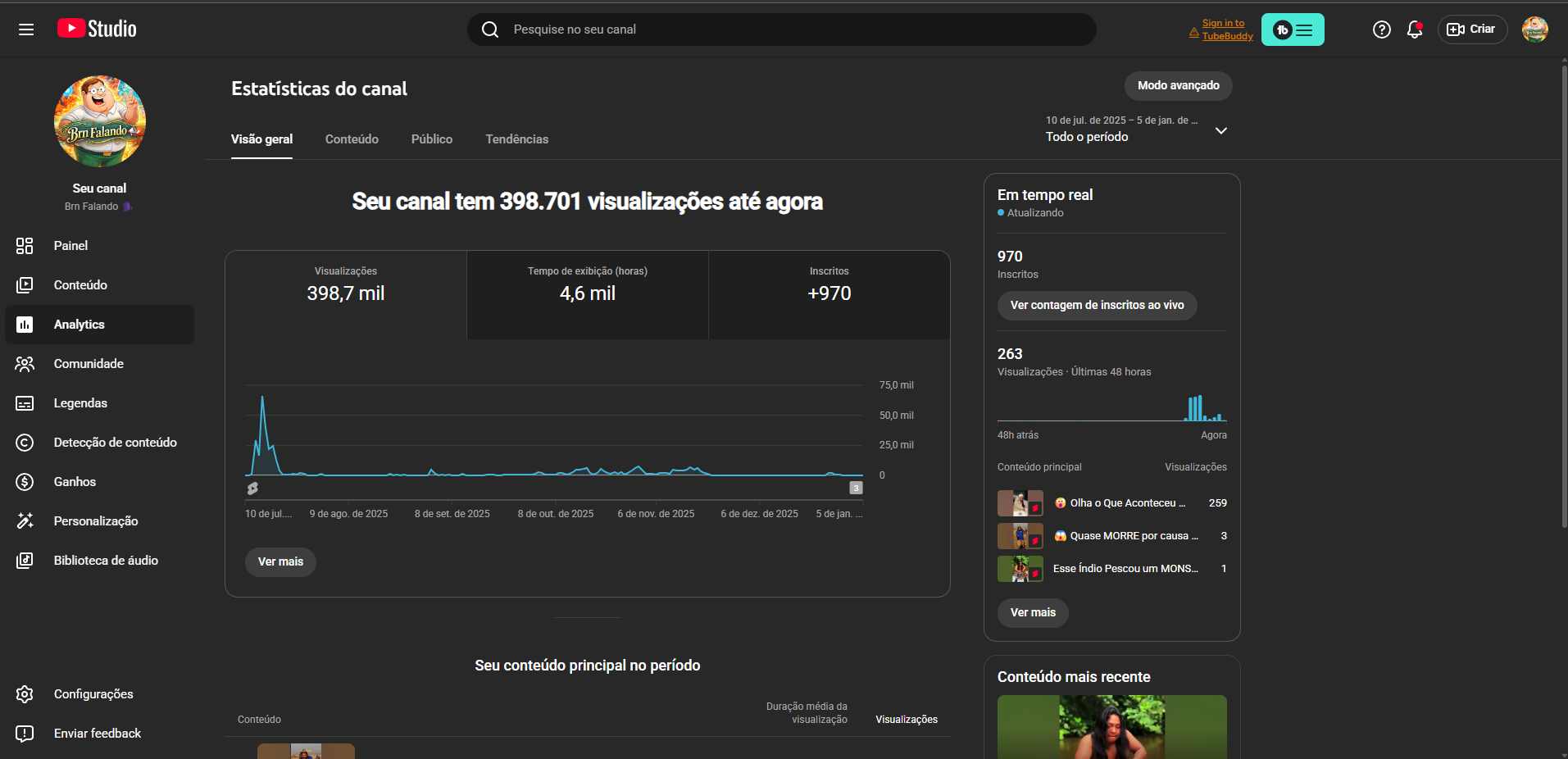The height and width of the screenshot is (759, 1568).
Task: Open the Brn Falando channel avatar
Action: point(100,121)
